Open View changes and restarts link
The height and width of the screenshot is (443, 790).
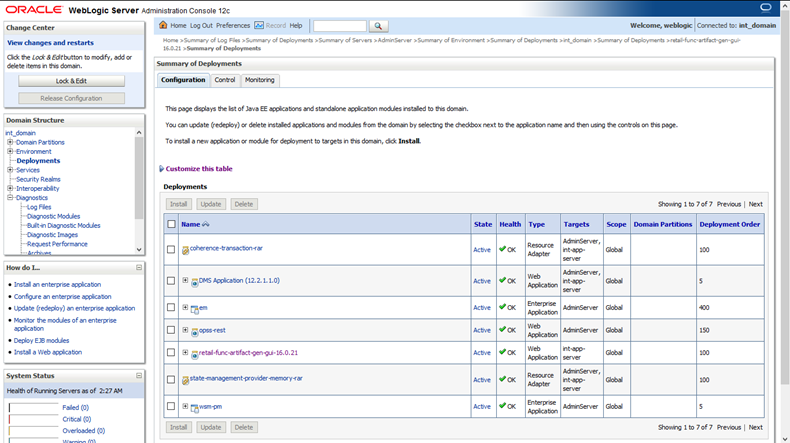click(x=50, y=43)
